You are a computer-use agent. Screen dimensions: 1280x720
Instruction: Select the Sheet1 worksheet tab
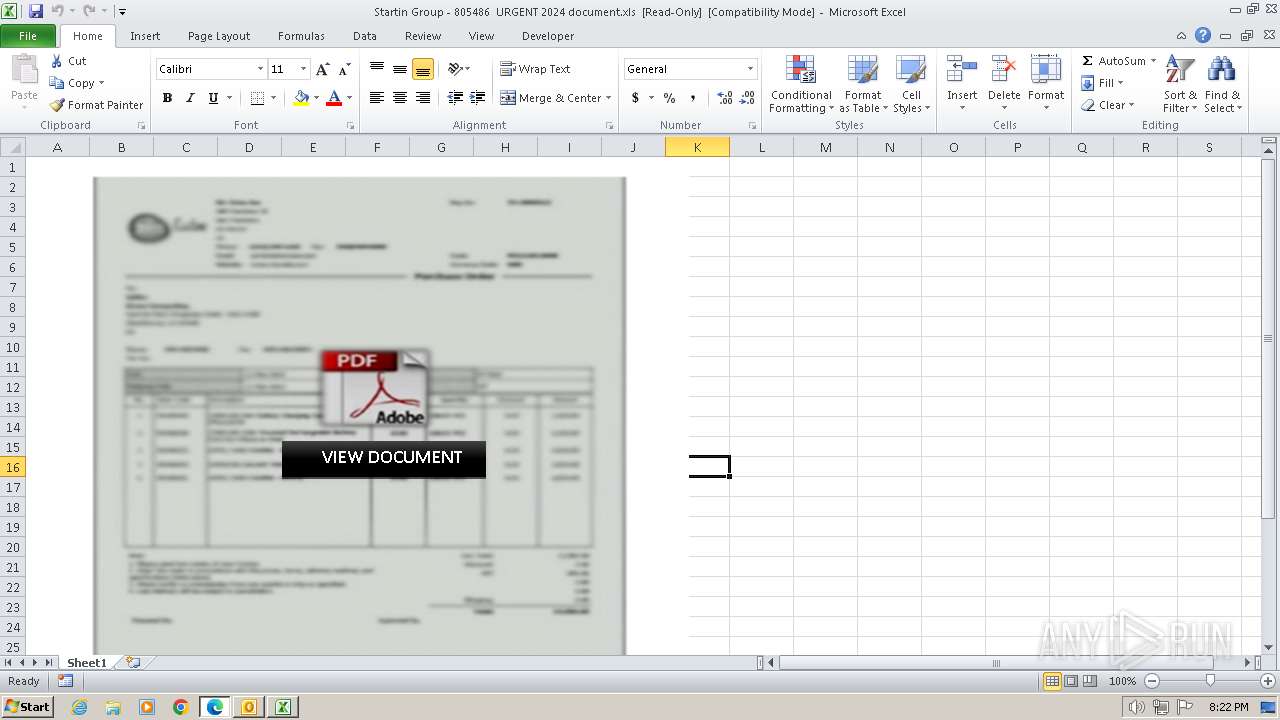point(87,663)
